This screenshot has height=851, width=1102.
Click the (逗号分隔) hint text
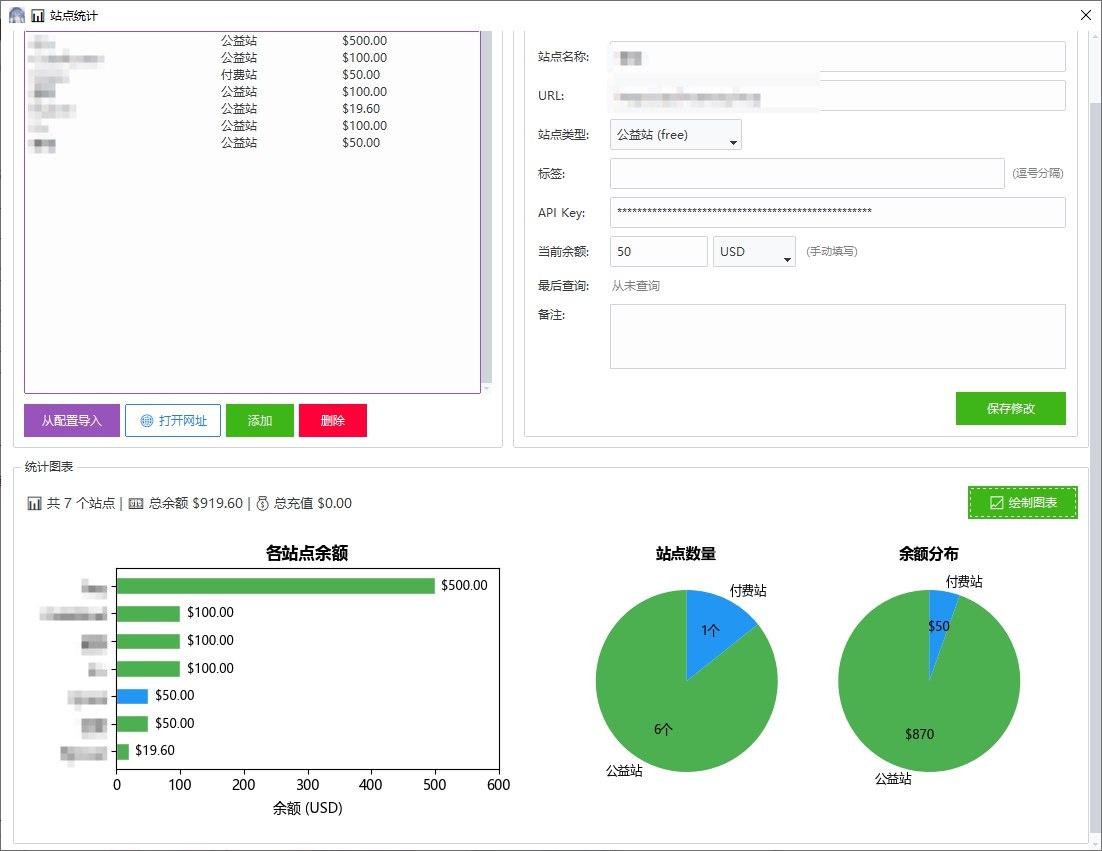[1037, 174]
